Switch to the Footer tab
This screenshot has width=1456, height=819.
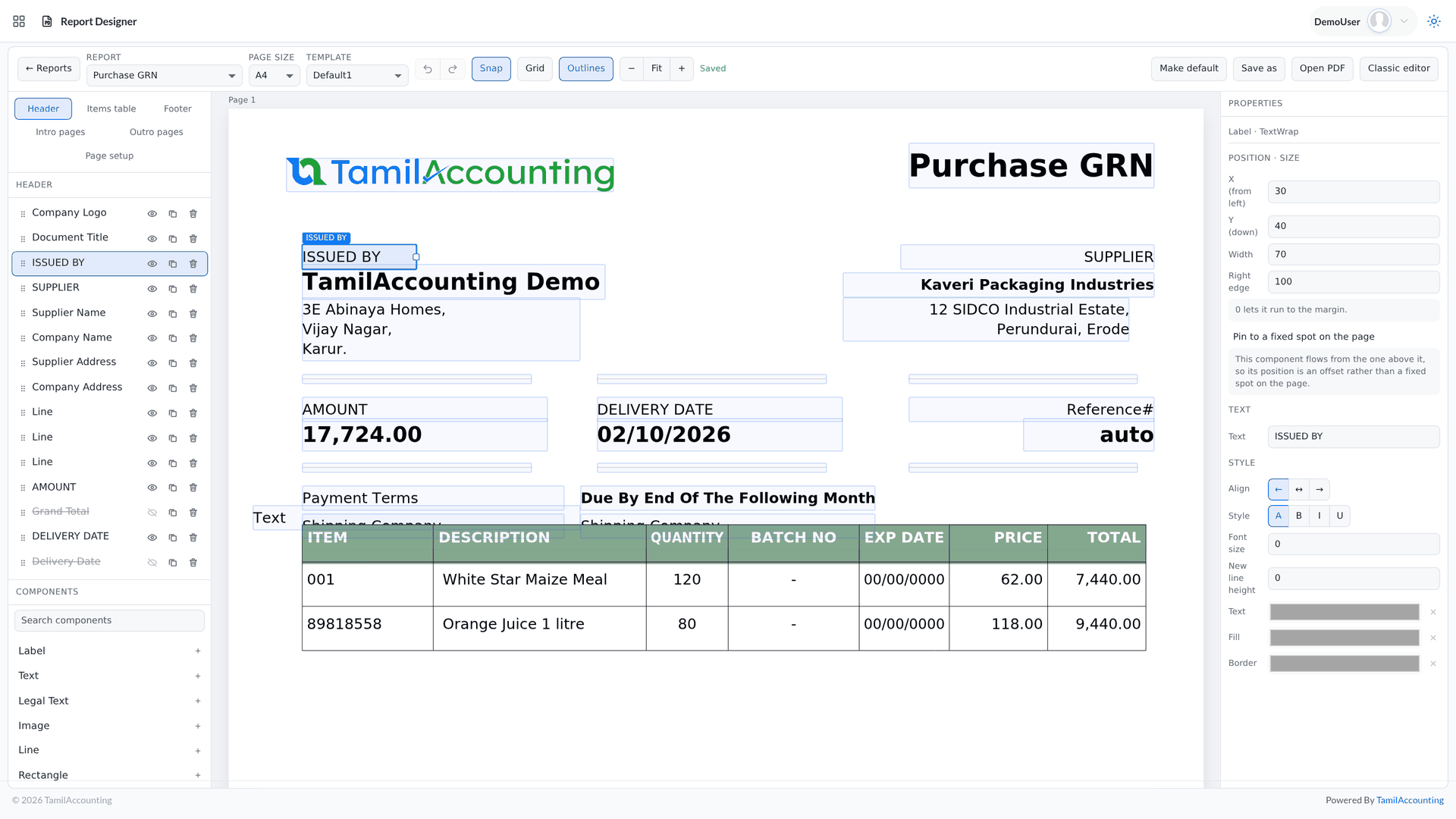[x=177, y=108]
